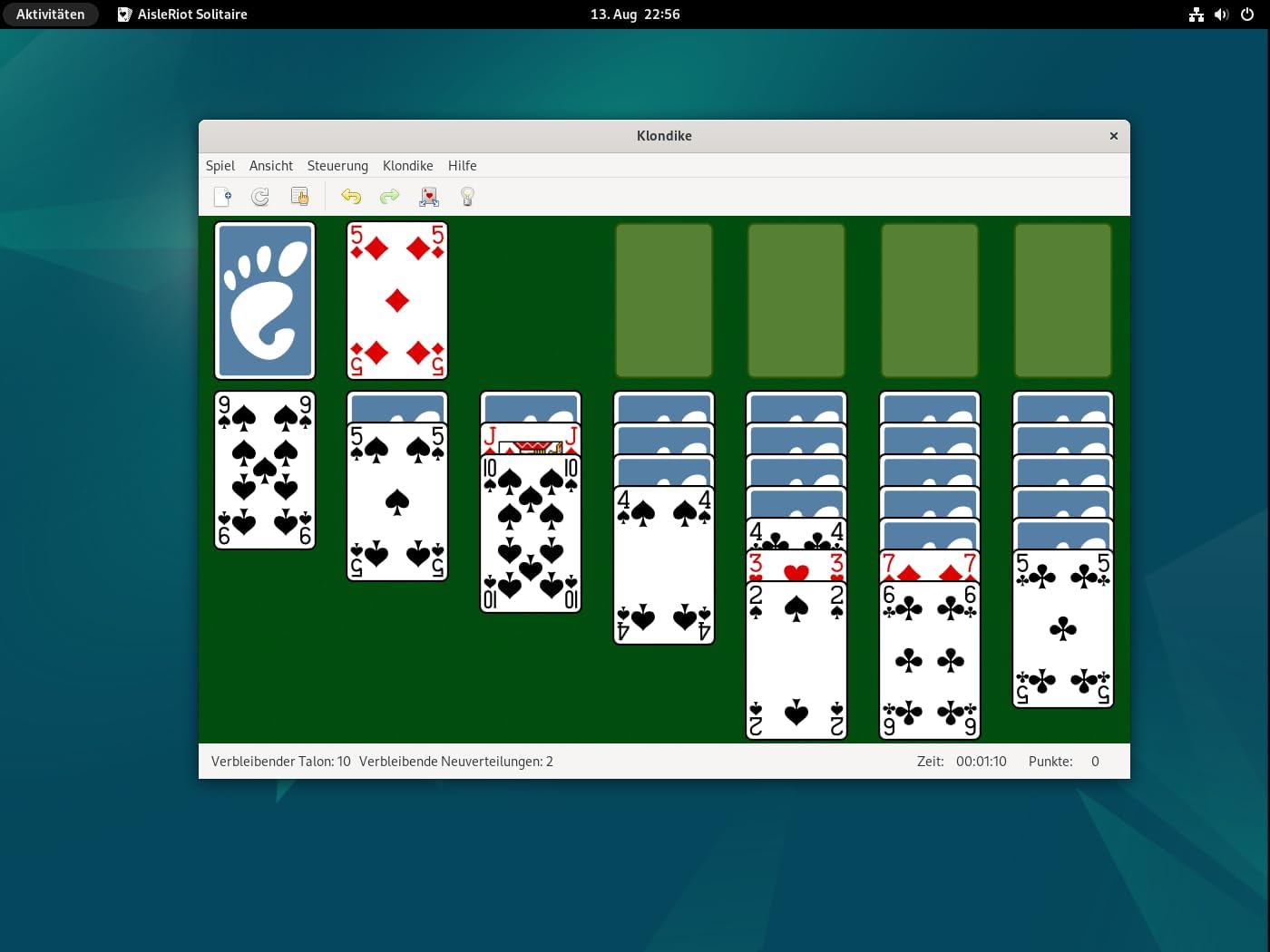This screenshot has height=952, width=1270.
Task: Select the 10 of spades card
Action: click(531, 534)
